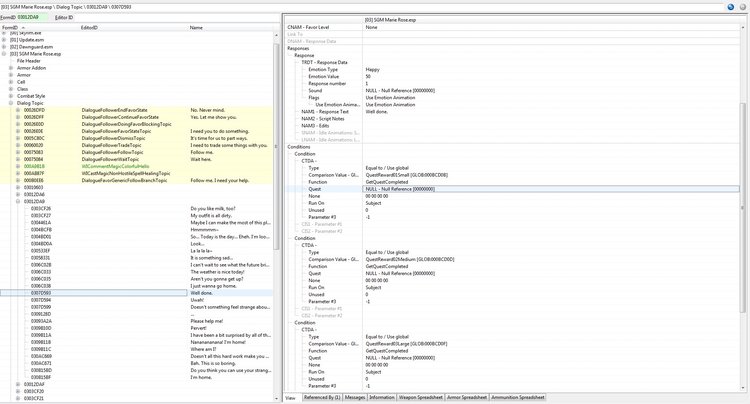Click the QuestReward02Medium comparison value
Image resolution: width=750 pixels, height=404 pixels.
(x=410, y=260)
